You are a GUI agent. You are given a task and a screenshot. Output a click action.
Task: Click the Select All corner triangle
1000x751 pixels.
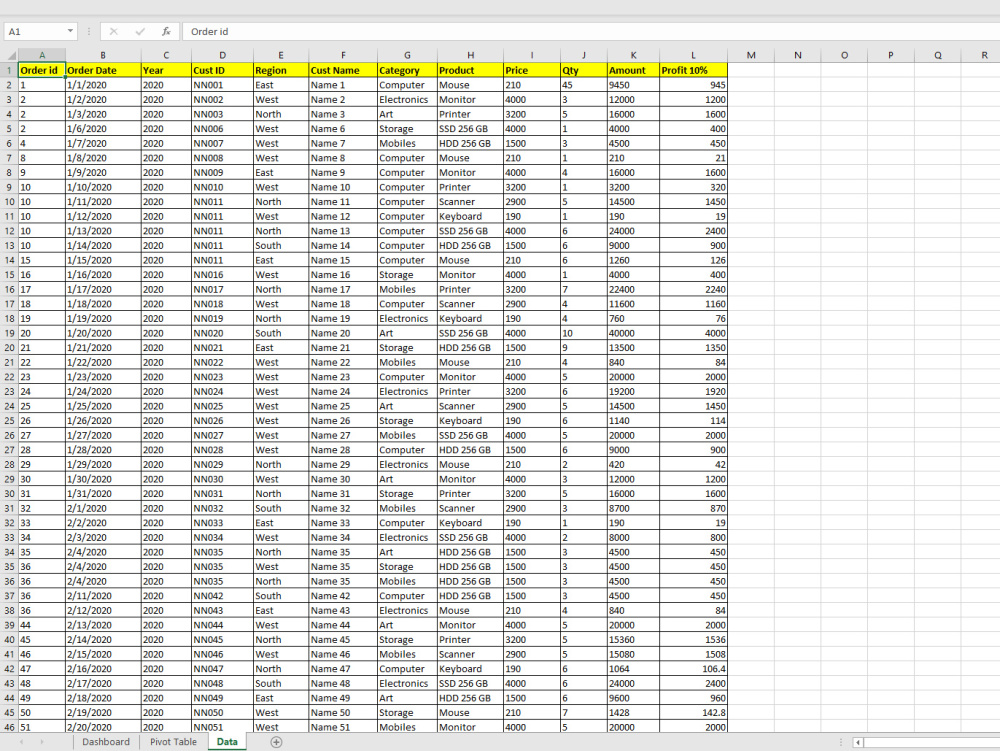[11, 55]
